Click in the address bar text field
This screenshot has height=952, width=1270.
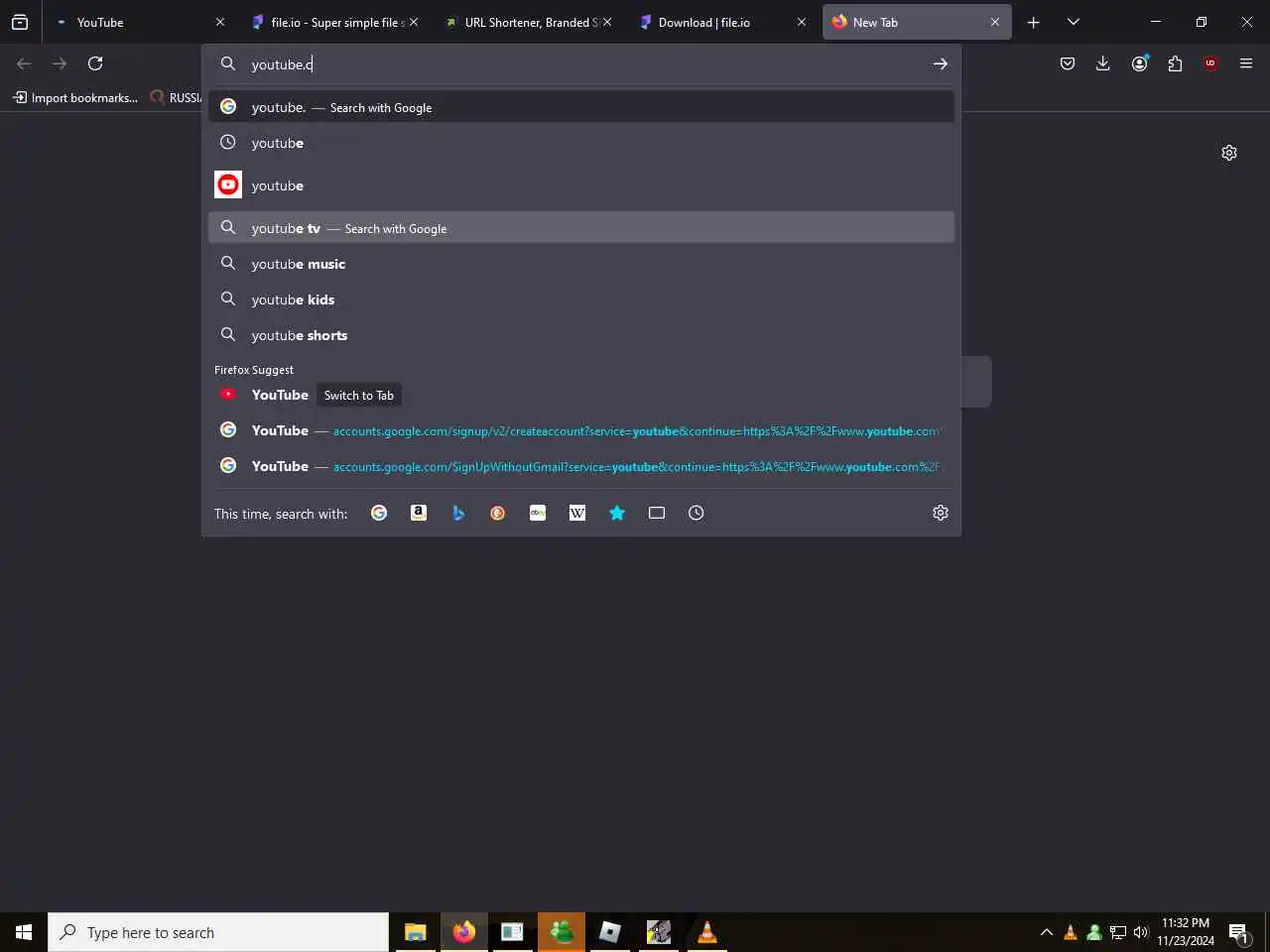585,64
